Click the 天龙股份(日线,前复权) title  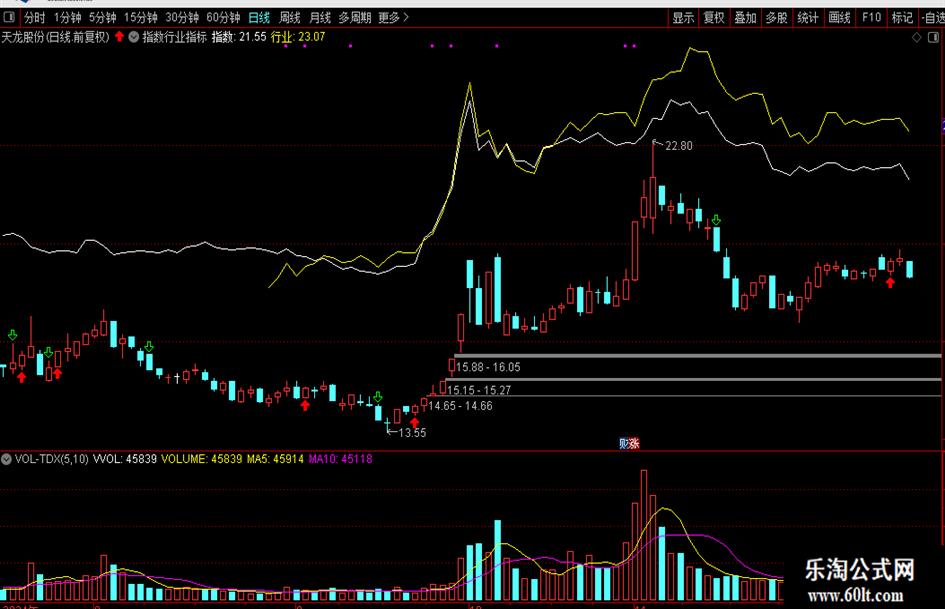(55, 37)
